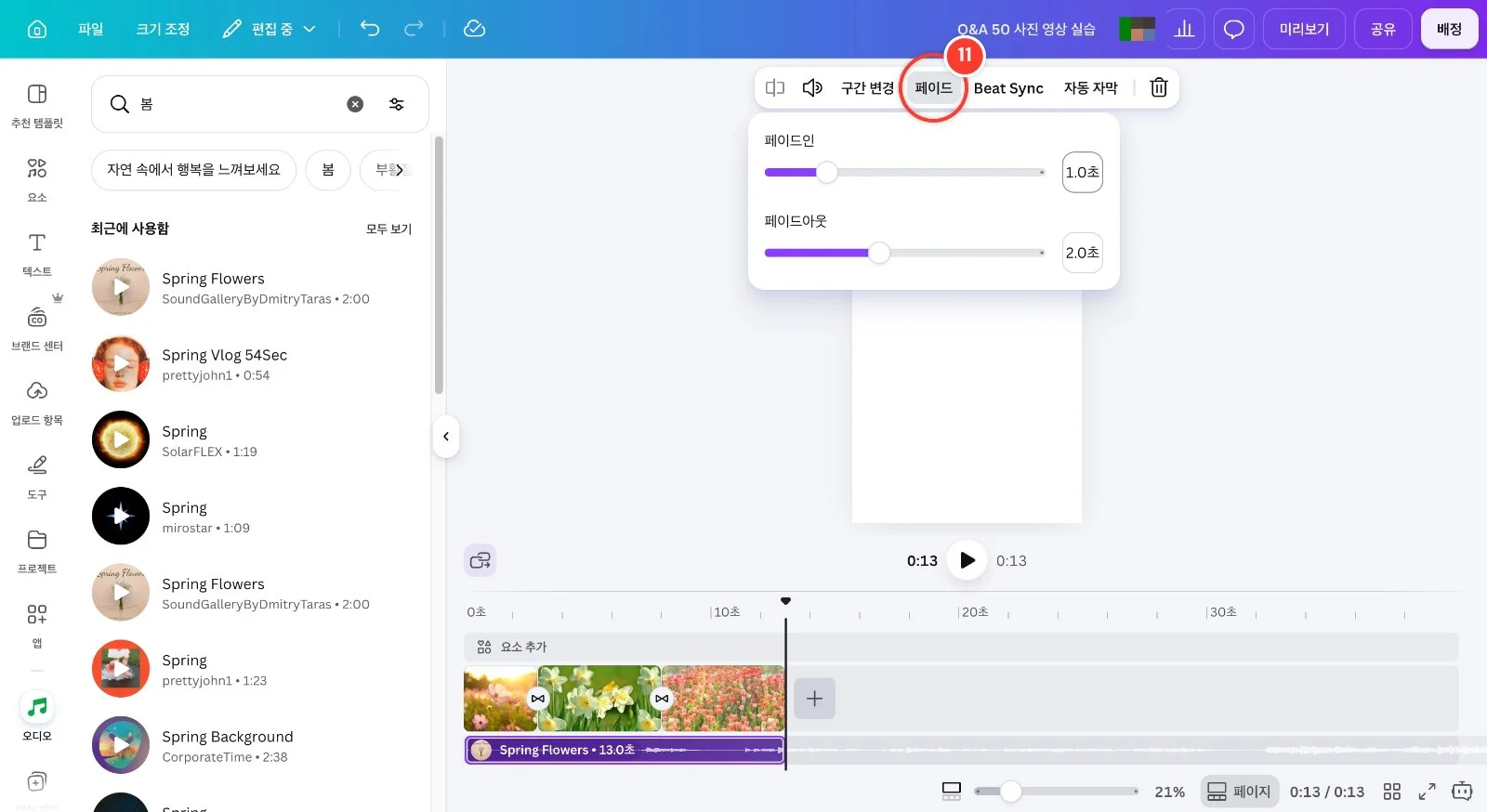1487x812 pixels.
Task: Click the timeline link/sync icon button
Action: [x=480, y=560]
